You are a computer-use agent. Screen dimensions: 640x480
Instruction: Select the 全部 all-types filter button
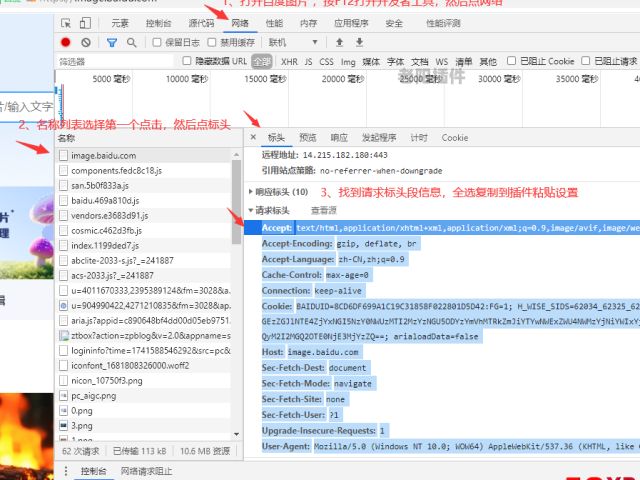coord(262,62)
